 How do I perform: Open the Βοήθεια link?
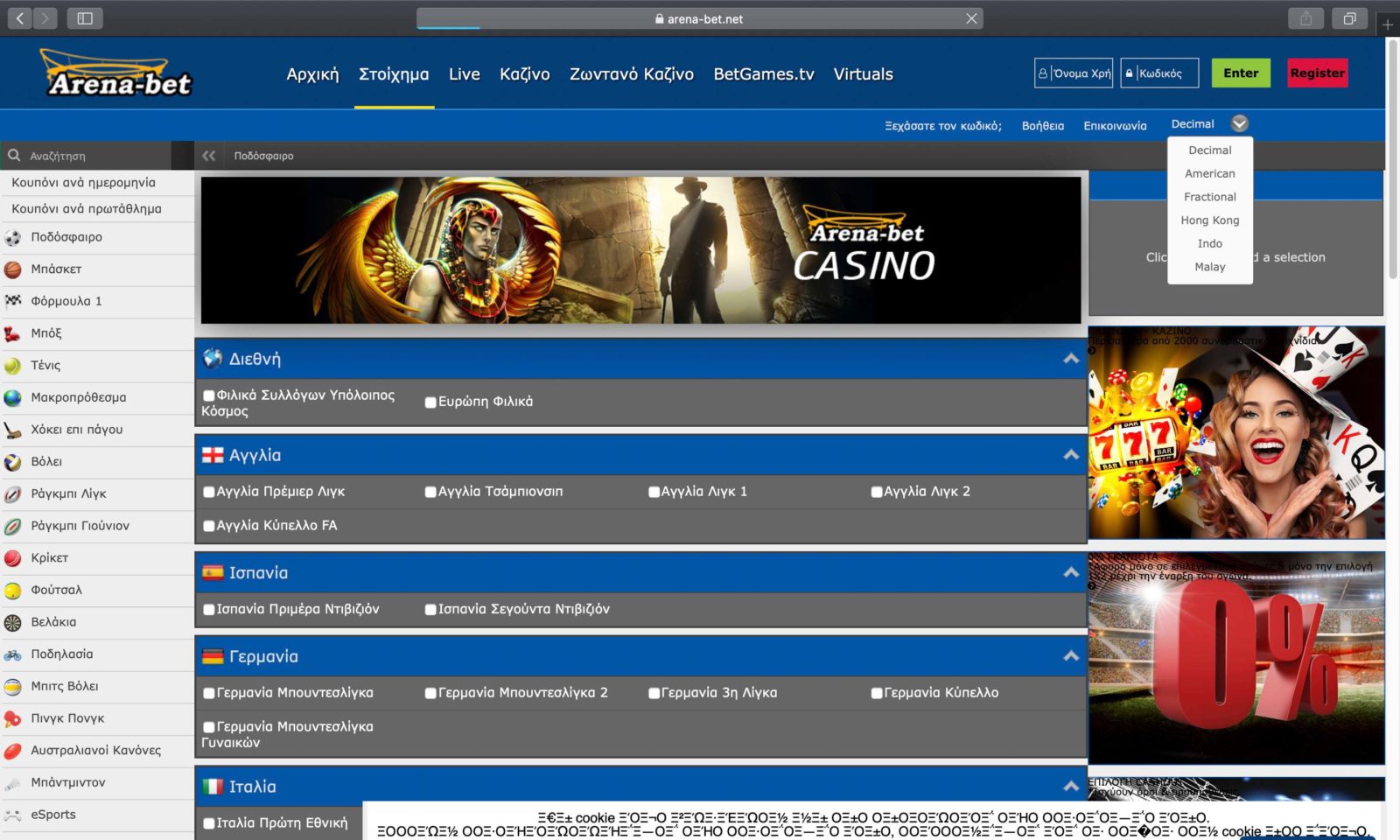tap(1043, 126)
